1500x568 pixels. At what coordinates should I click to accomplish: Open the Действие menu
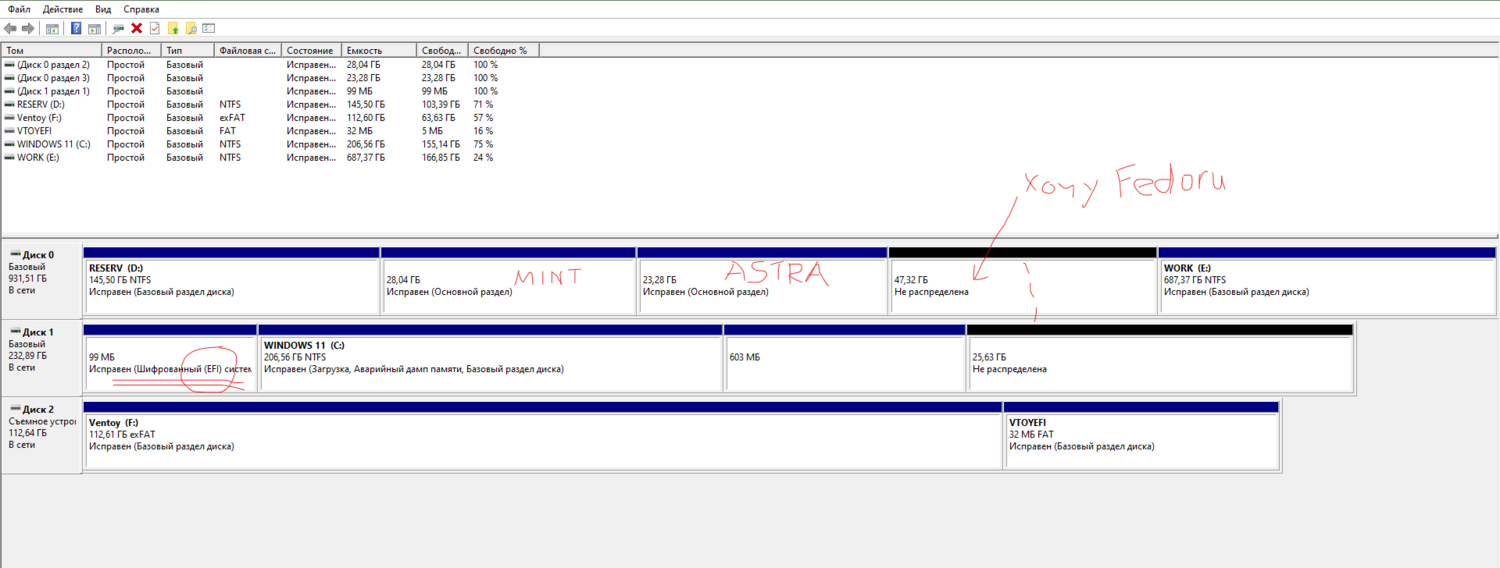[x=62, y=8]
